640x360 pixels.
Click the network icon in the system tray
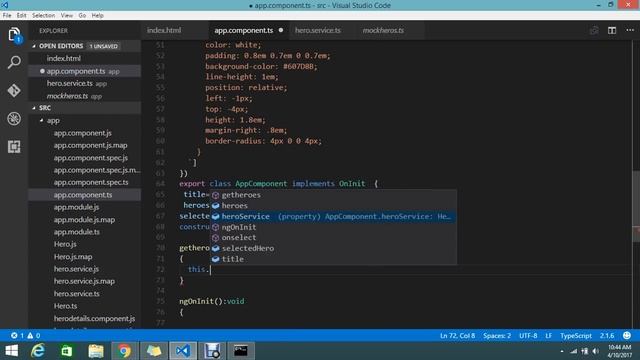point(573,351)
